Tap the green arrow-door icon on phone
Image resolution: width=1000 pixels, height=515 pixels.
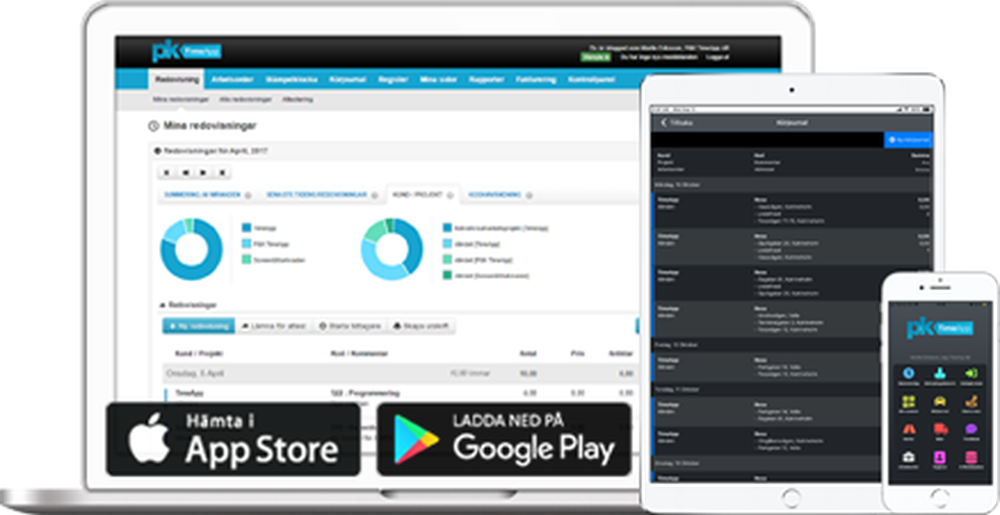pos(972,373)
